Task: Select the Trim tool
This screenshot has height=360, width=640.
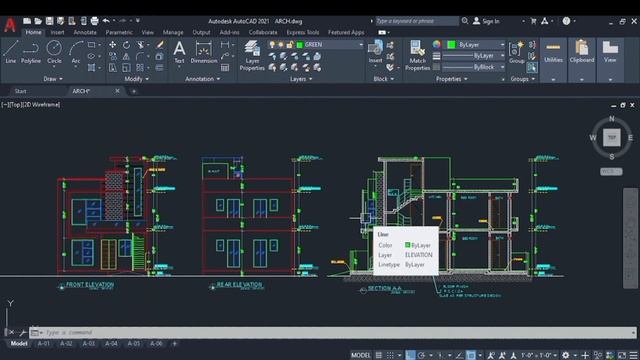Action: (140, 44)
